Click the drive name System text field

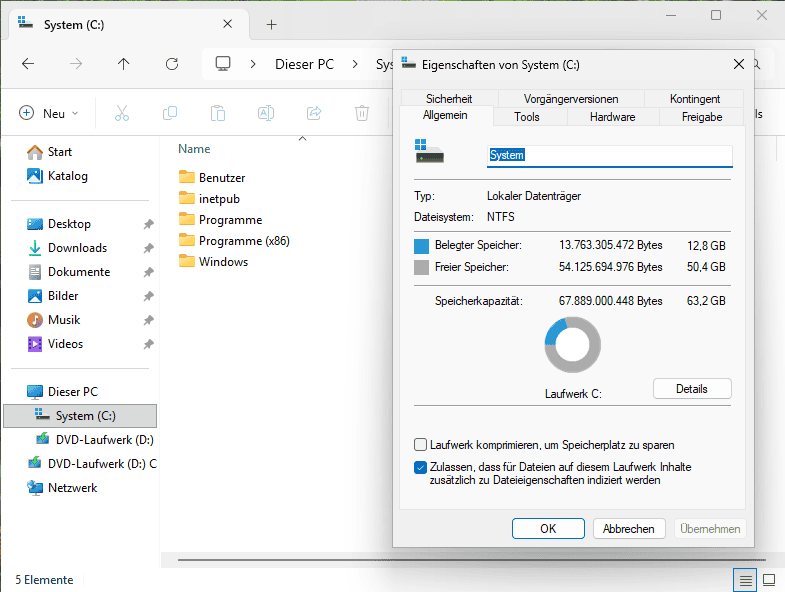point(609,155)
